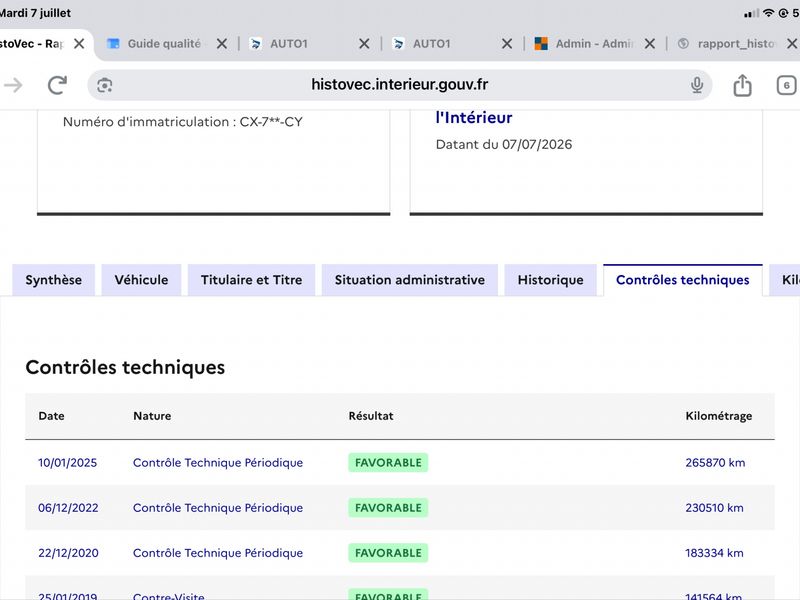Open the Historique tab
Viewport: 800px width, 600px height.
pyautogui.click(x=551, y=280)
